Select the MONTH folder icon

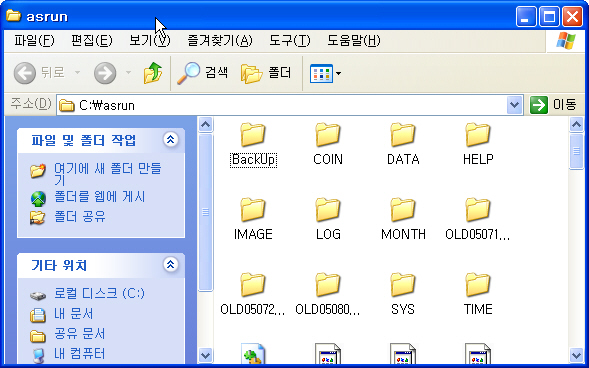pyautogui.click(x=403, y=210)
